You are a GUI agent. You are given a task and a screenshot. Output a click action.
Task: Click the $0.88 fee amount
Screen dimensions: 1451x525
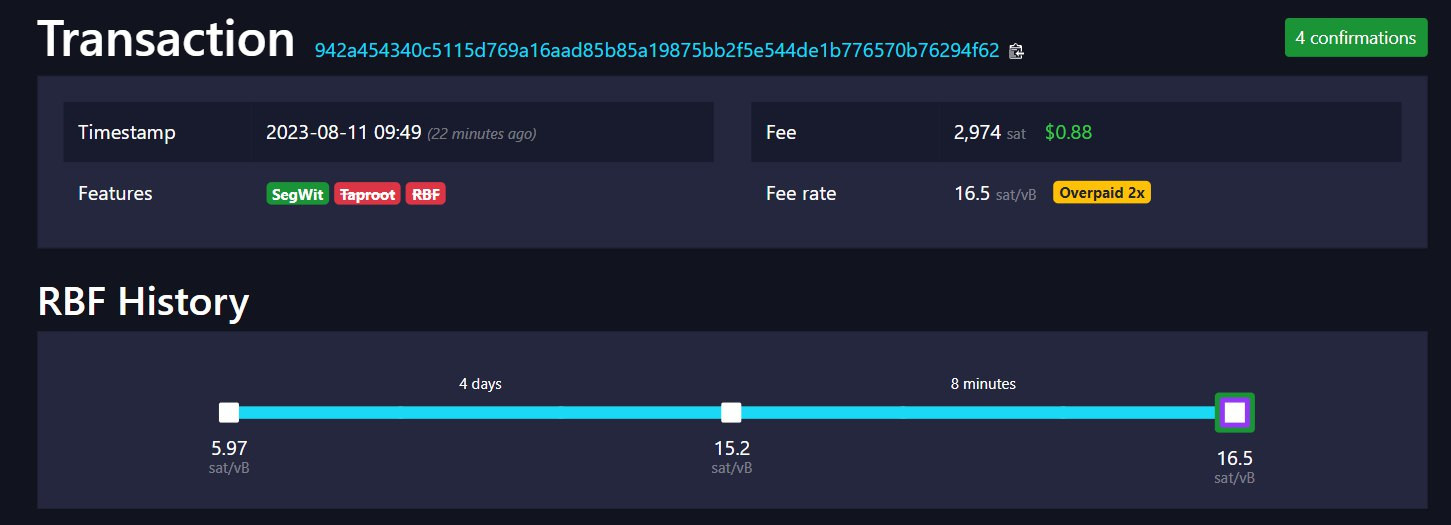pyautogui.click(x=1068, y=132)
